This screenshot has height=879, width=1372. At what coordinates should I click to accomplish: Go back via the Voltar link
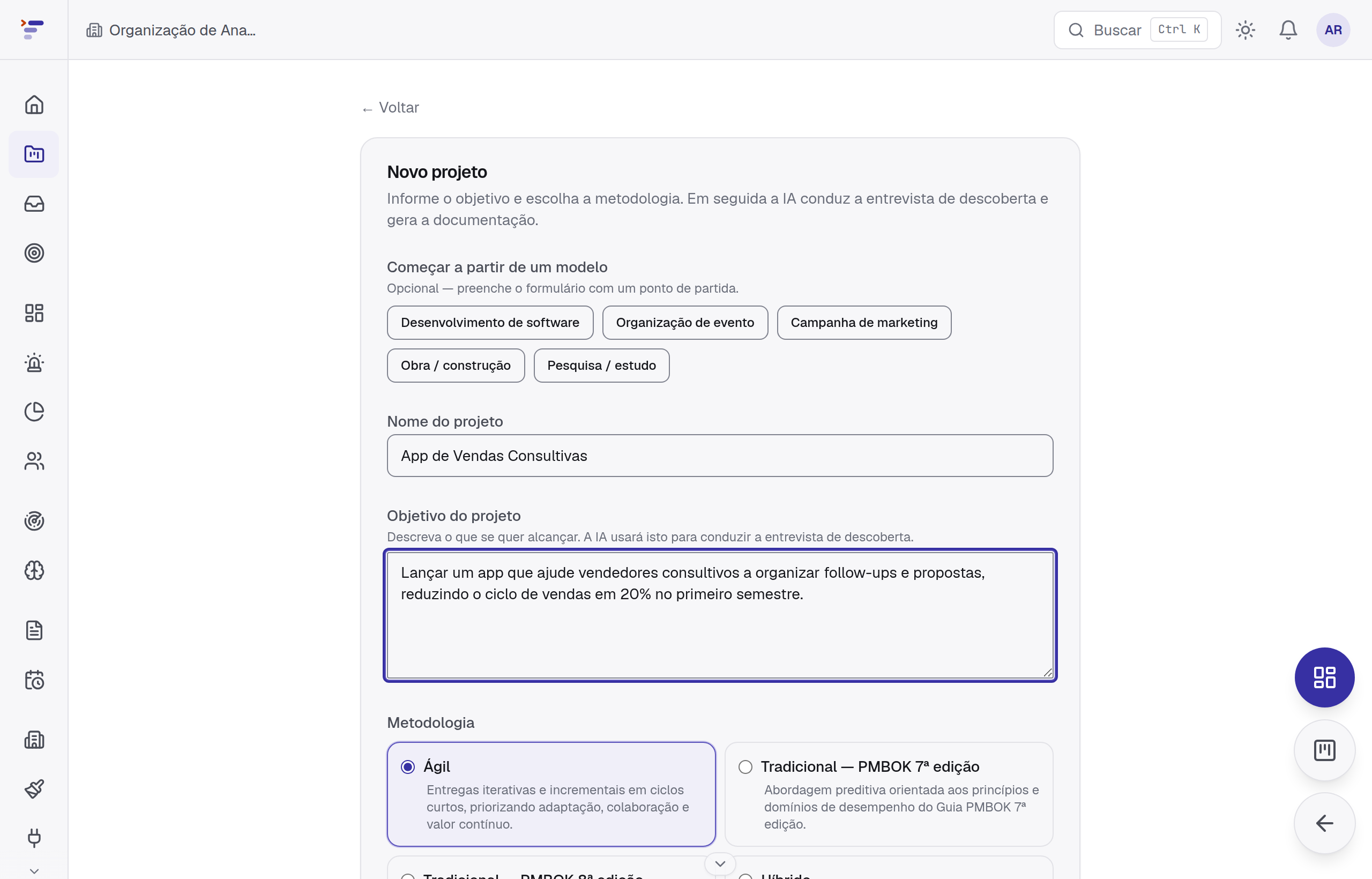coord(391,107)
